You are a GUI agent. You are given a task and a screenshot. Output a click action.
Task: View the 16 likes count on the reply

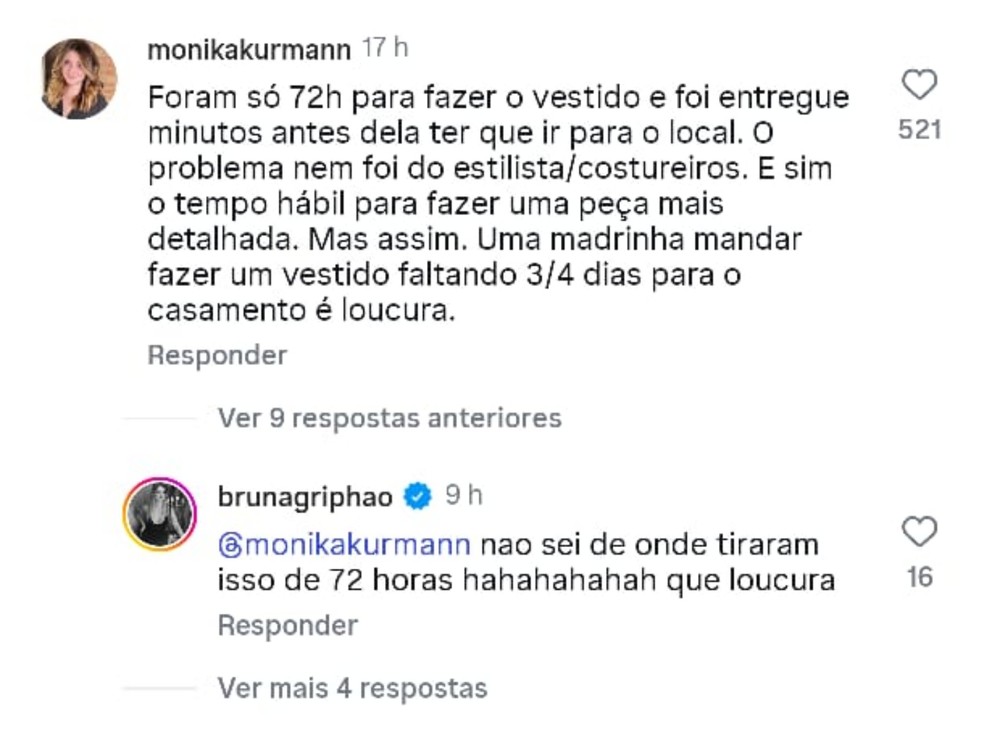(919, 577)
